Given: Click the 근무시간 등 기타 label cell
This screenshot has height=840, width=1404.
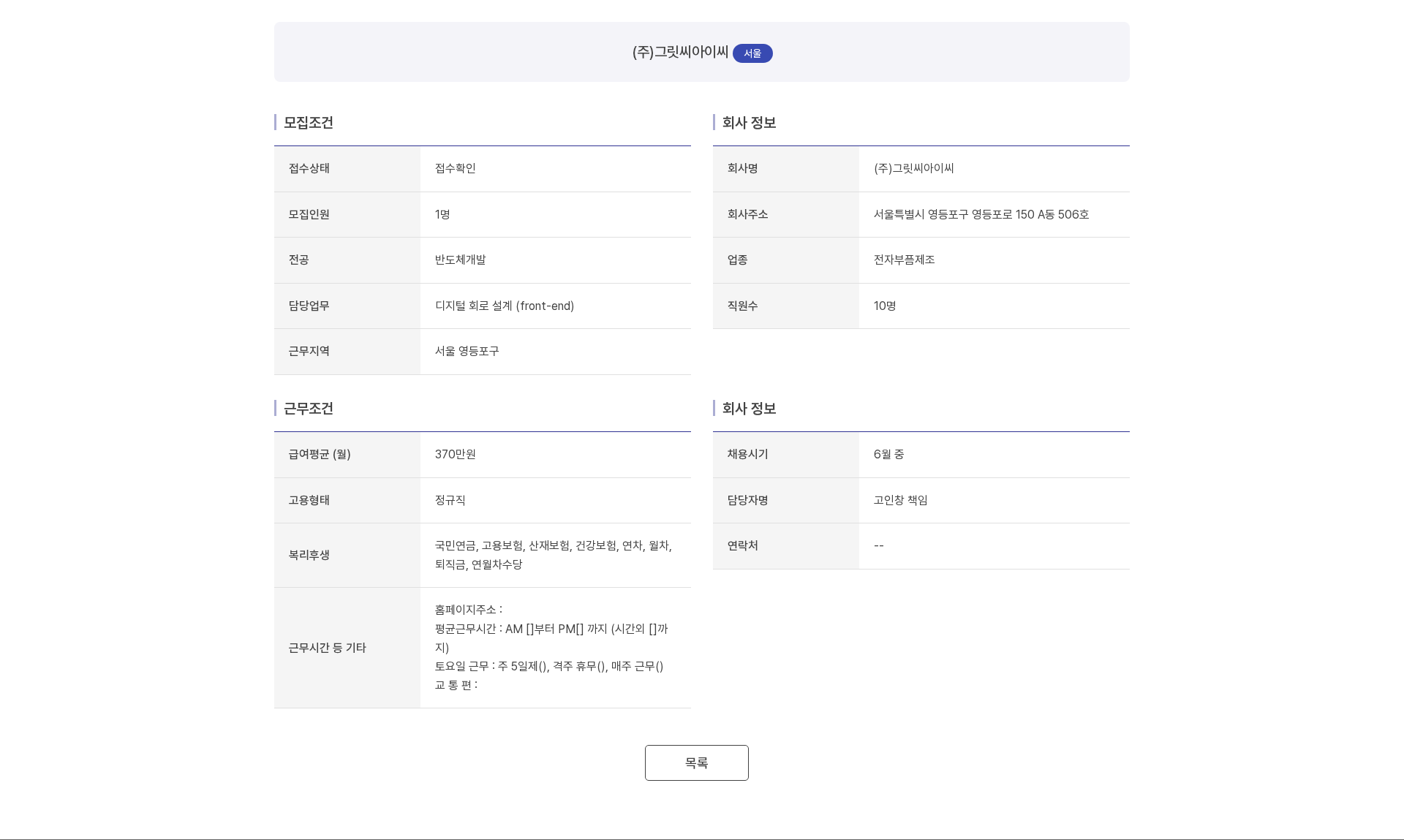Looking at the screenshot, I should tap(347, 648).
